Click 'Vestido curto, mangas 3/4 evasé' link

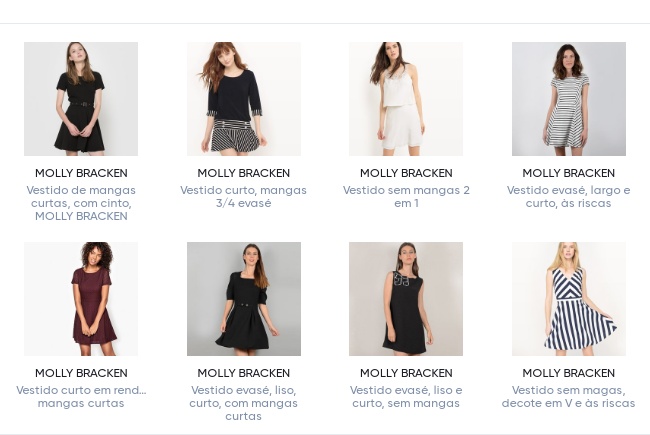coord(243,196)
